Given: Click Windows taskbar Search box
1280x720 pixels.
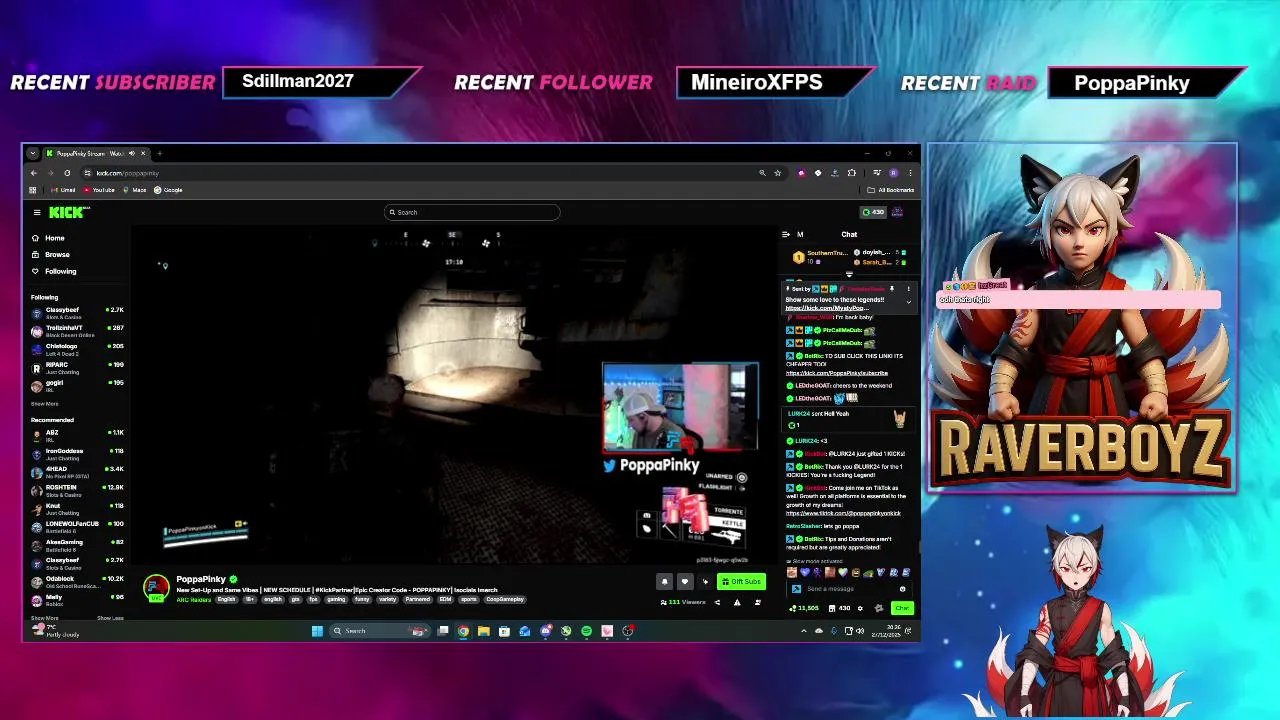Looking at the screenshot, I should pos(379,631).
